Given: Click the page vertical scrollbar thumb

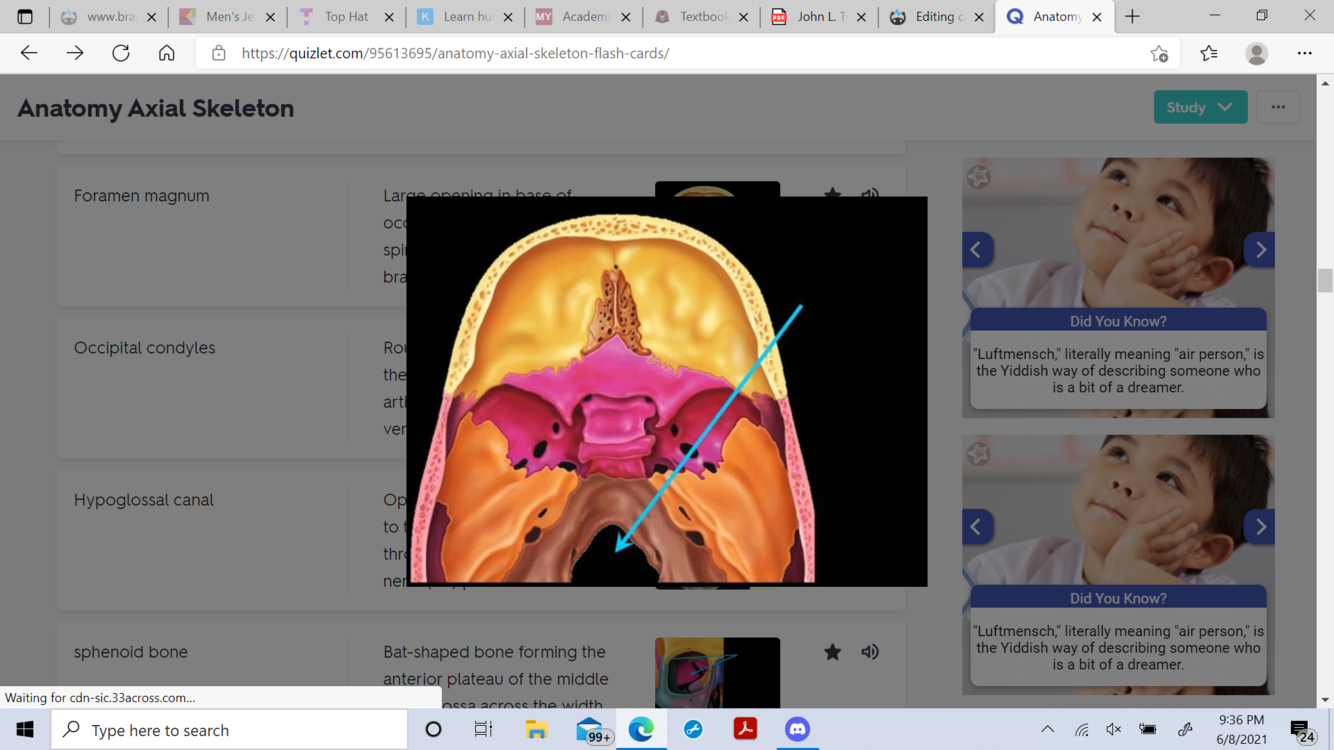Looking at the screenshot, I should point(1325,280).
